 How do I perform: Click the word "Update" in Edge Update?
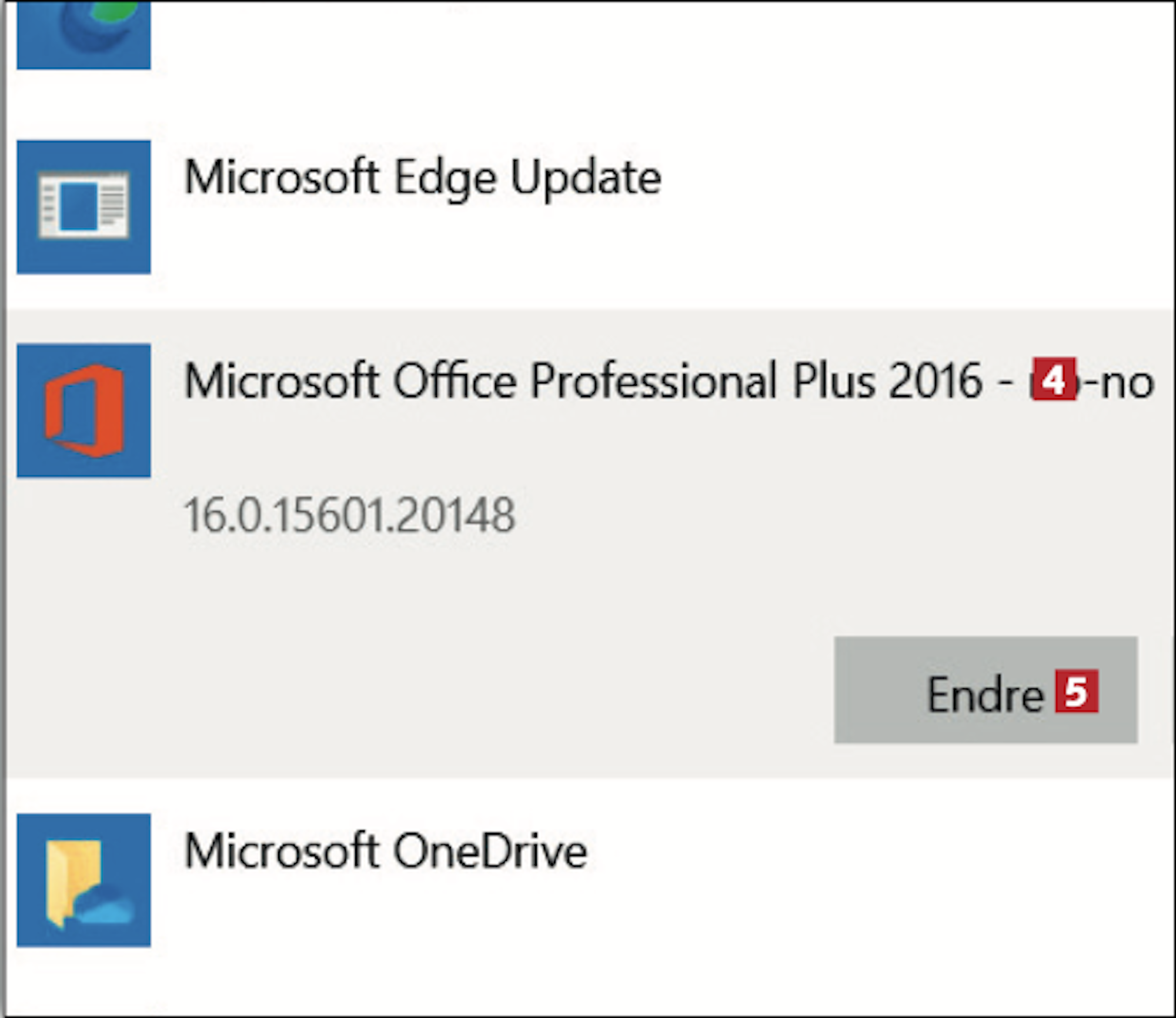coord(586,179)
